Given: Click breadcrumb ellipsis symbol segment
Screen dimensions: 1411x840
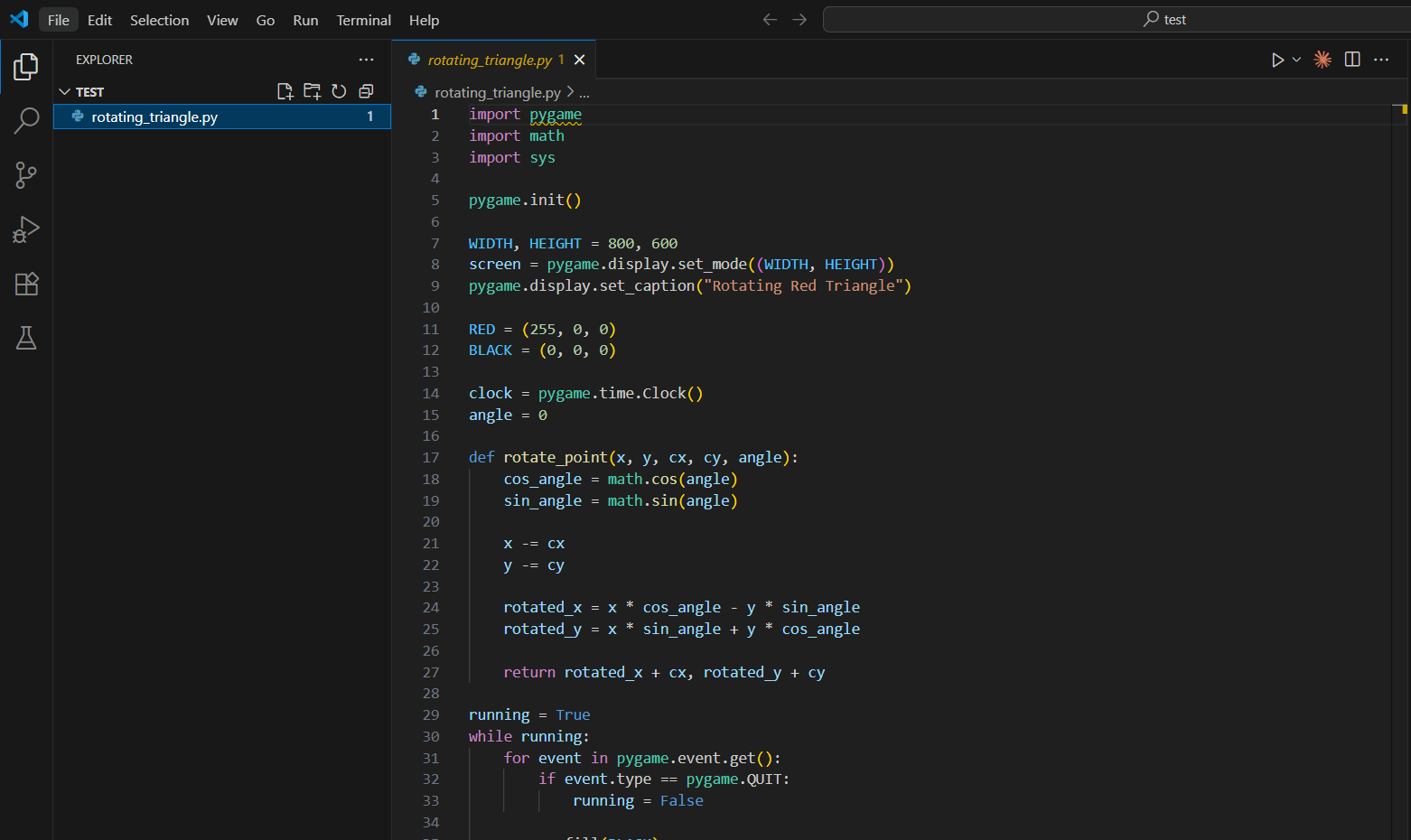Looking at the screenshot, I should pyautogui.click(x=584, y=93).
